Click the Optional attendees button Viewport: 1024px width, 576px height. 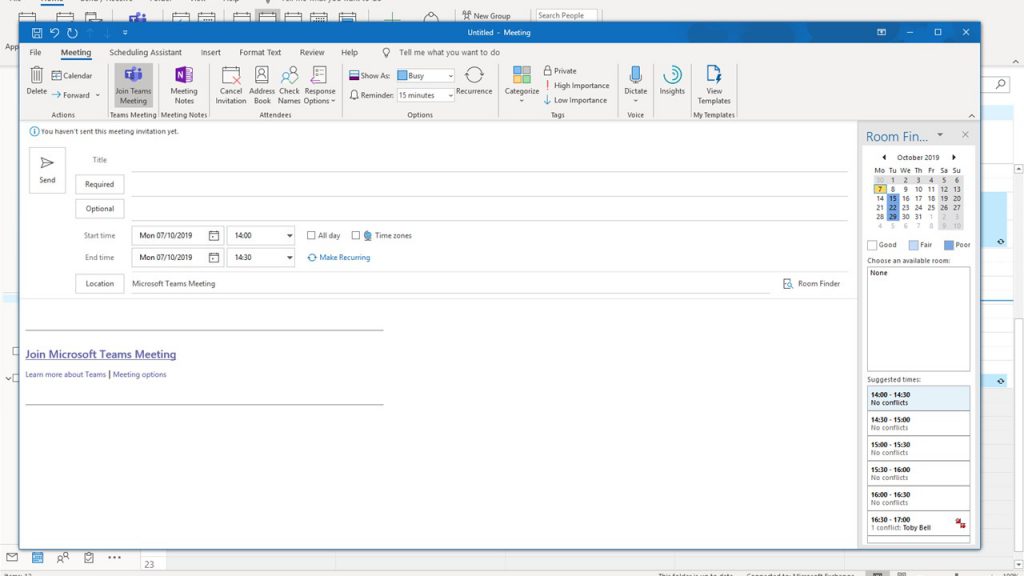click(x=99, y=209)
